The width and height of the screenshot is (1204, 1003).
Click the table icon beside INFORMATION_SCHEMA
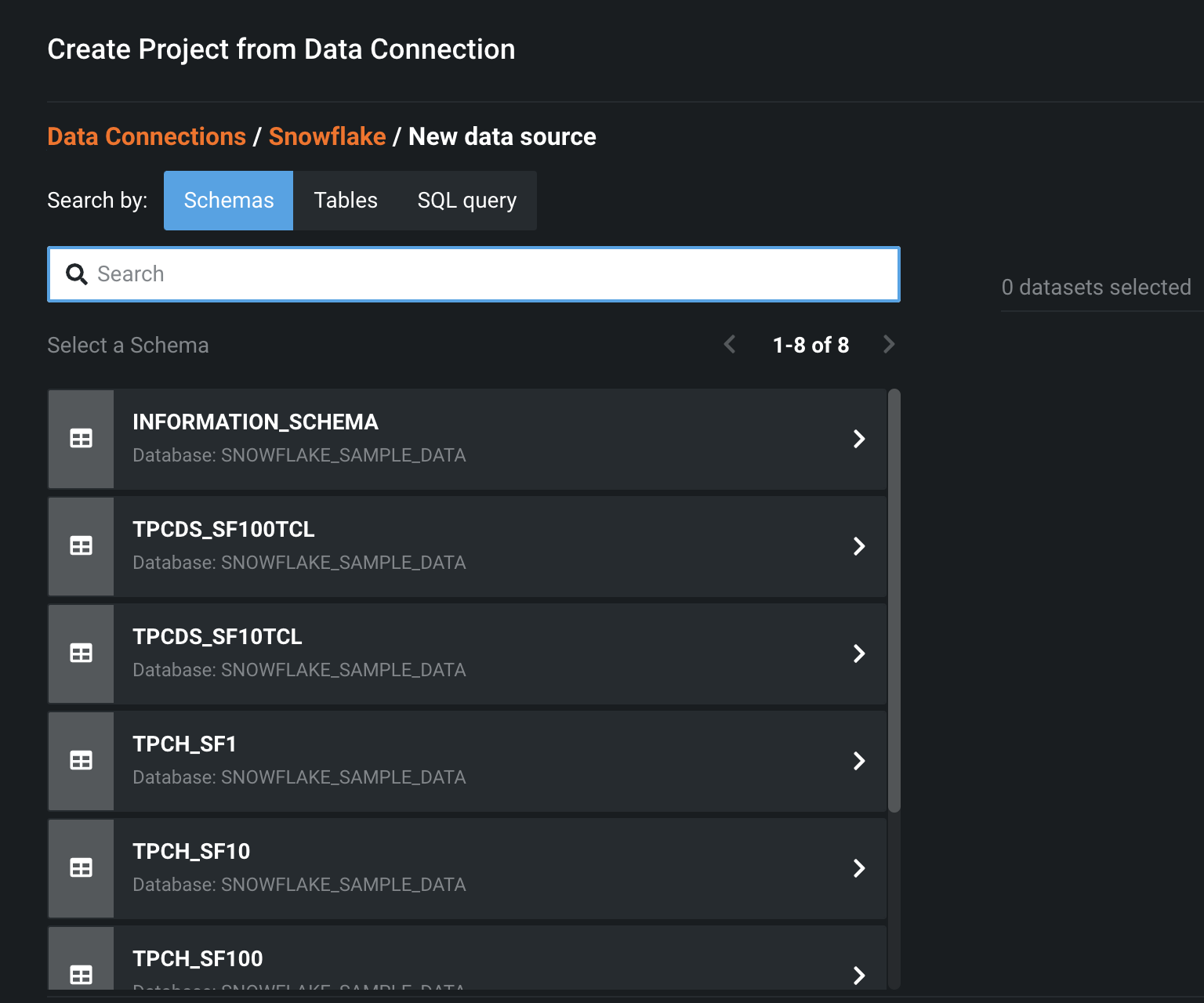point(81,439)
